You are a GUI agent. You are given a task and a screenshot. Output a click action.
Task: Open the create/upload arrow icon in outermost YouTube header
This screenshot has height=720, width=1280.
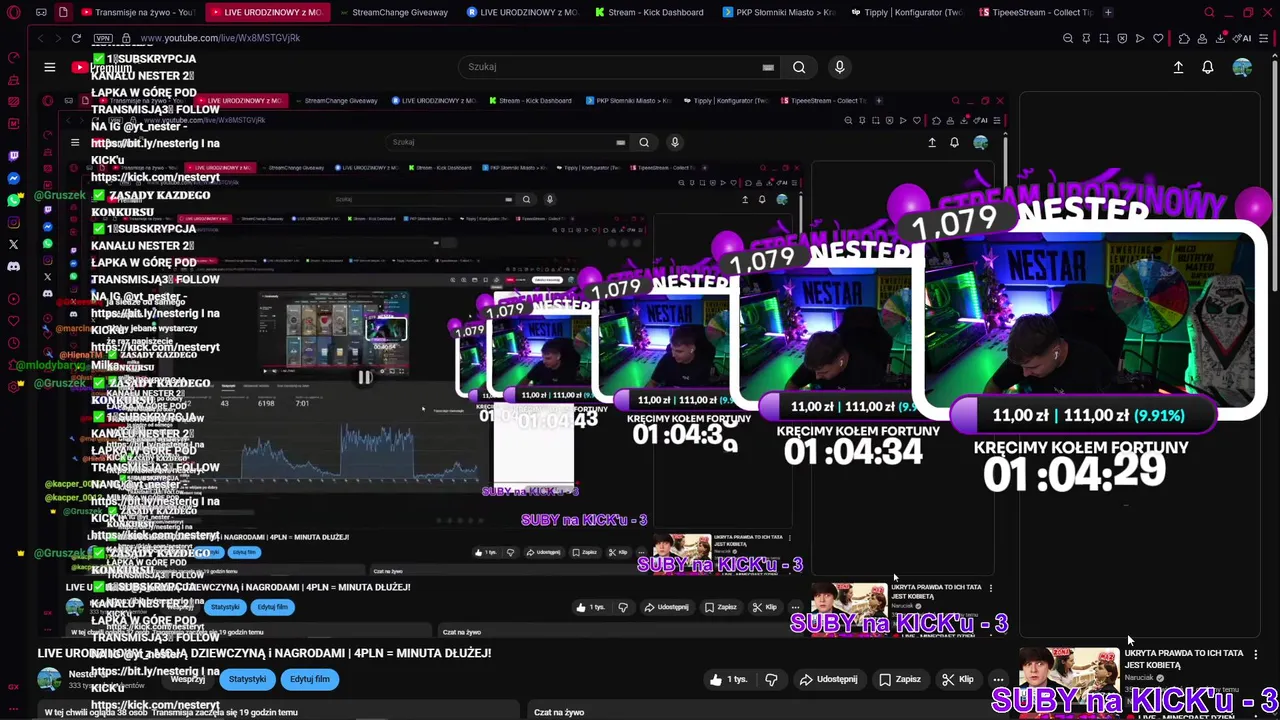(x=1178, y=67)
